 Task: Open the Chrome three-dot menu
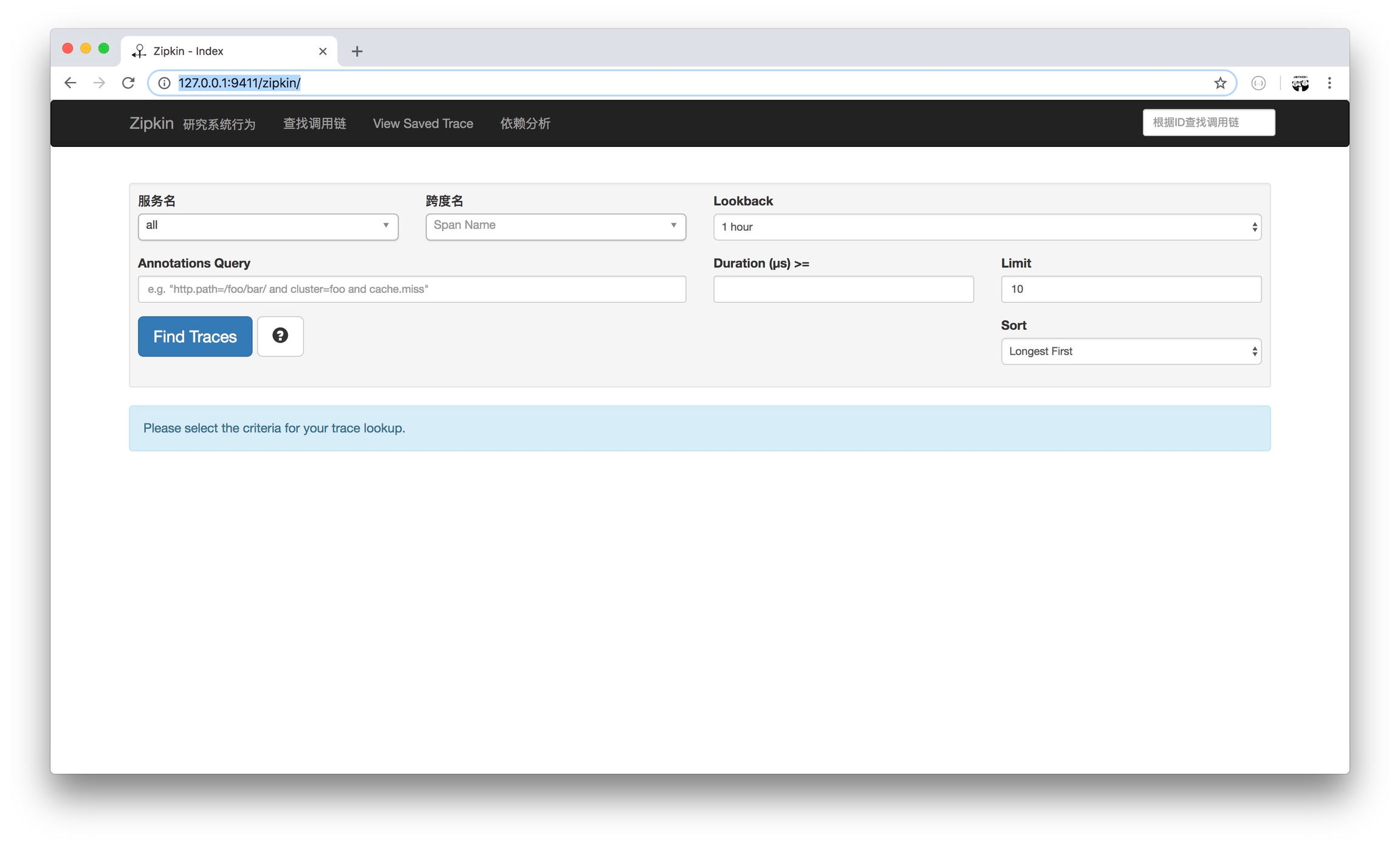coord(1330,83)
